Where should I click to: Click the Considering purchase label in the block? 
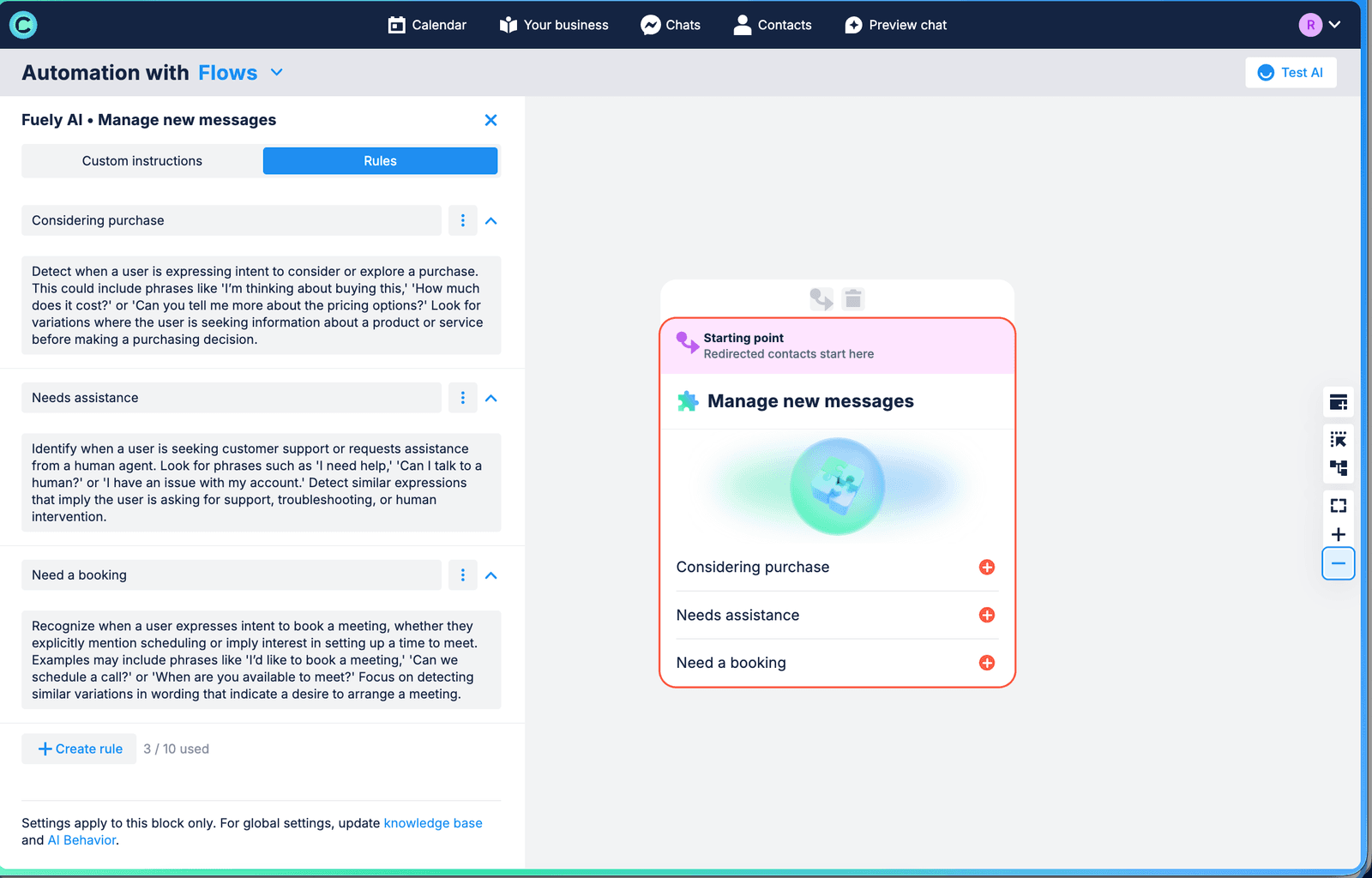tap(753, 567)
